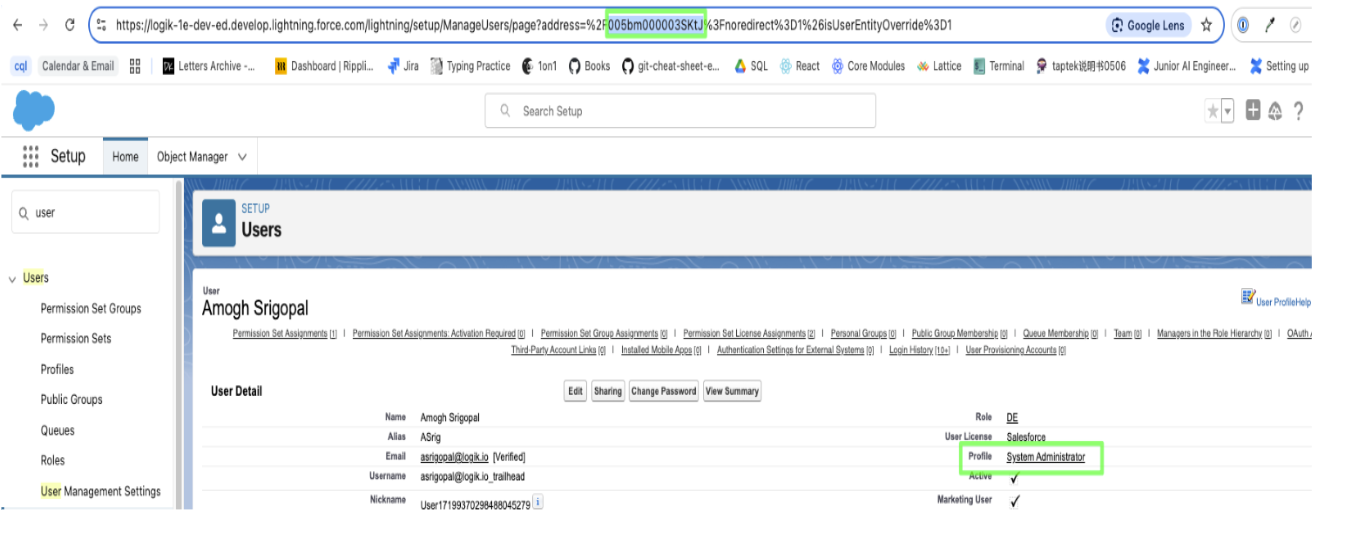Click the asrigopal@logik.io email link
This screenshot has height=541, width=1348.
pyautogui.click(x=454, y=457)
